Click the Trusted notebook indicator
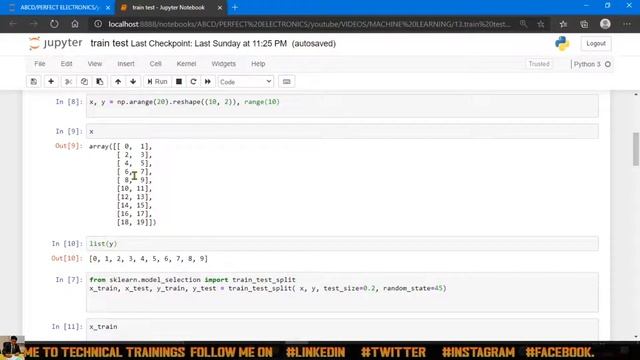This screenshot has height=360, width=640. (539, 64)
